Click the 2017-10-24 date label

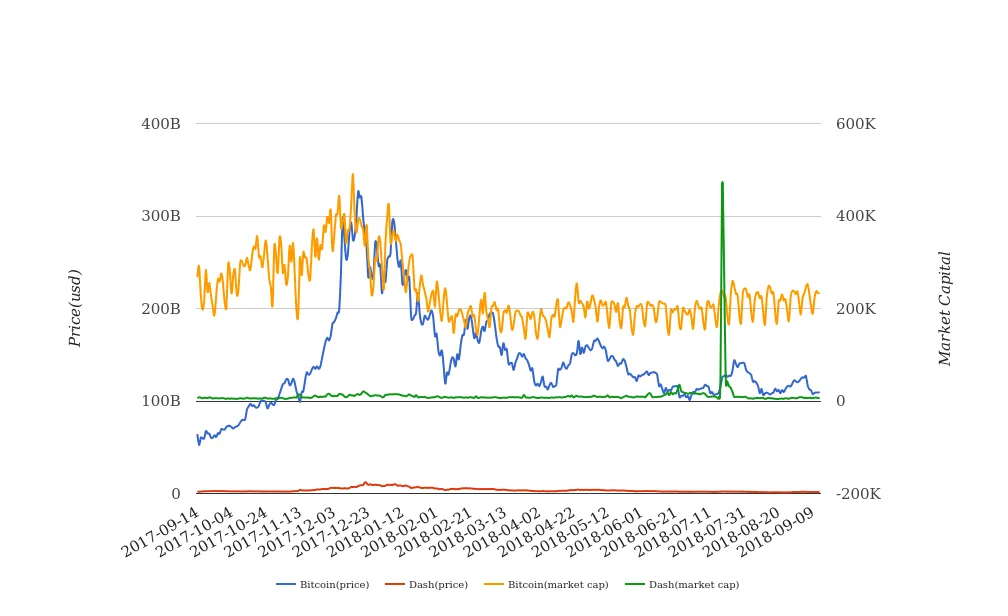coord(229,531)
